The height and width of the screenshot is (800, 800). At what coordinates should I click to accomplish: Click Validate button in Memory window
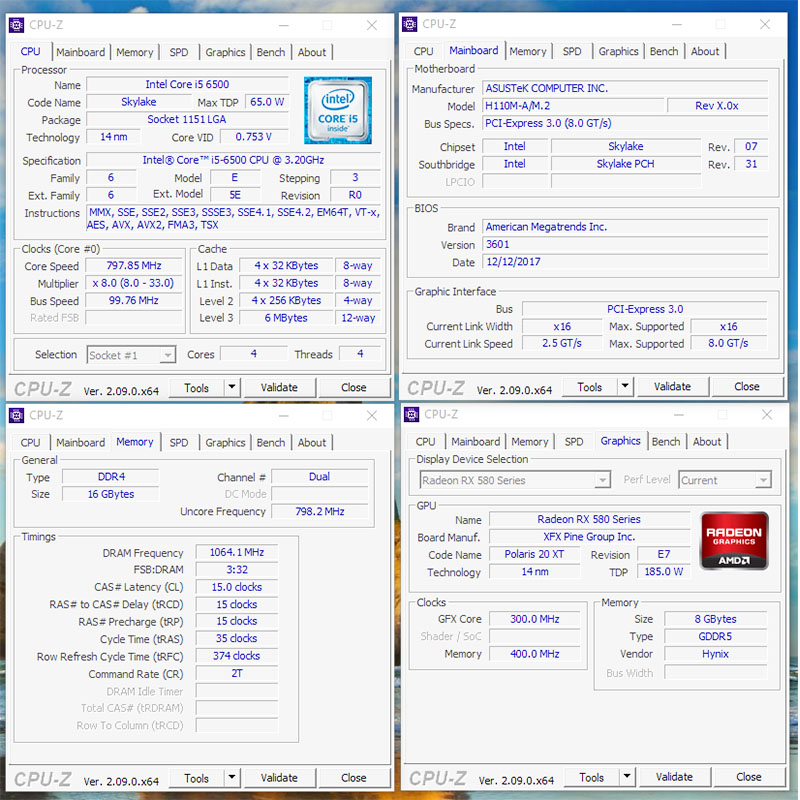coord(279,778)
